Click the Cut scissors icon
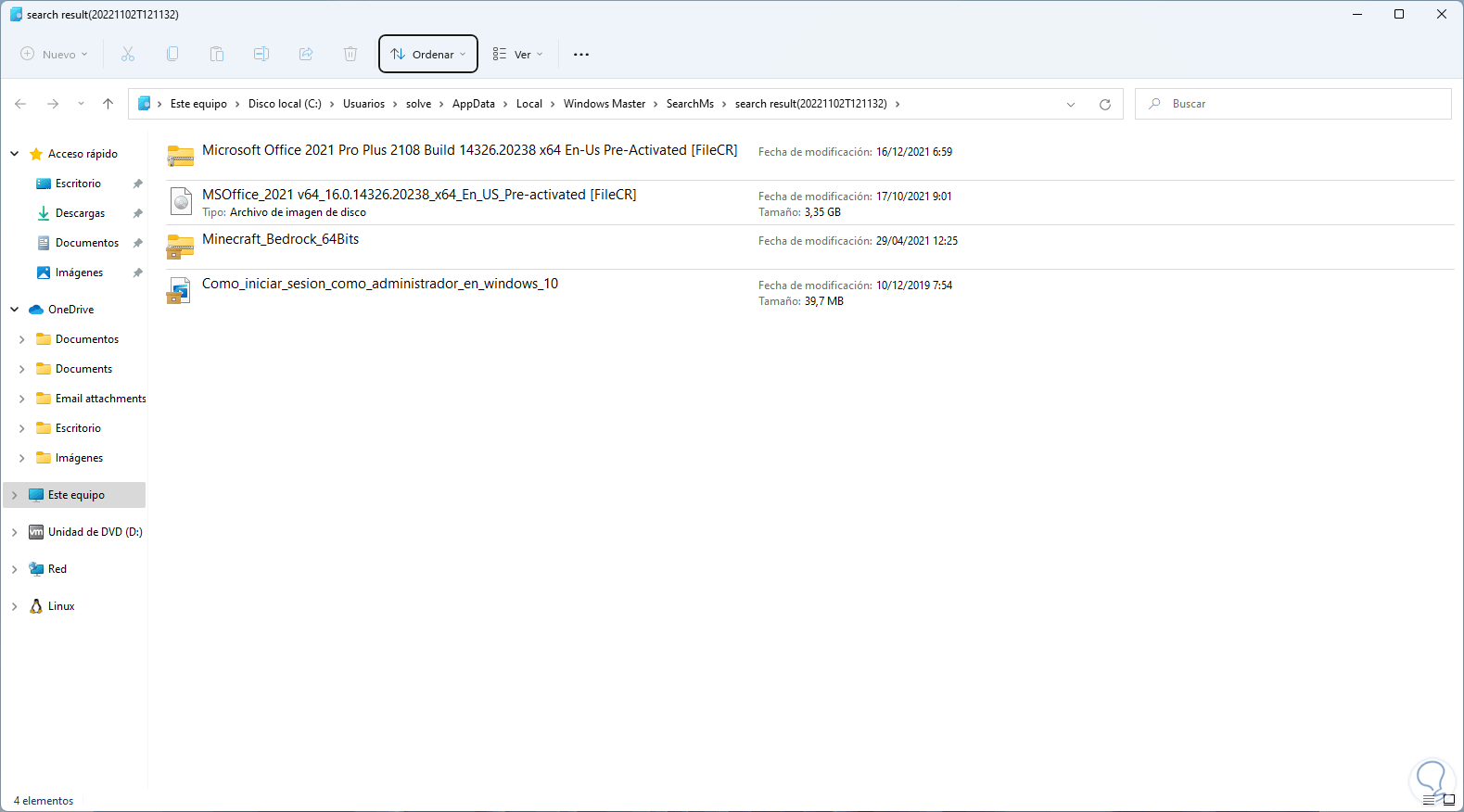The height and width of the screenshot is (812, 1464). (128, 54)
